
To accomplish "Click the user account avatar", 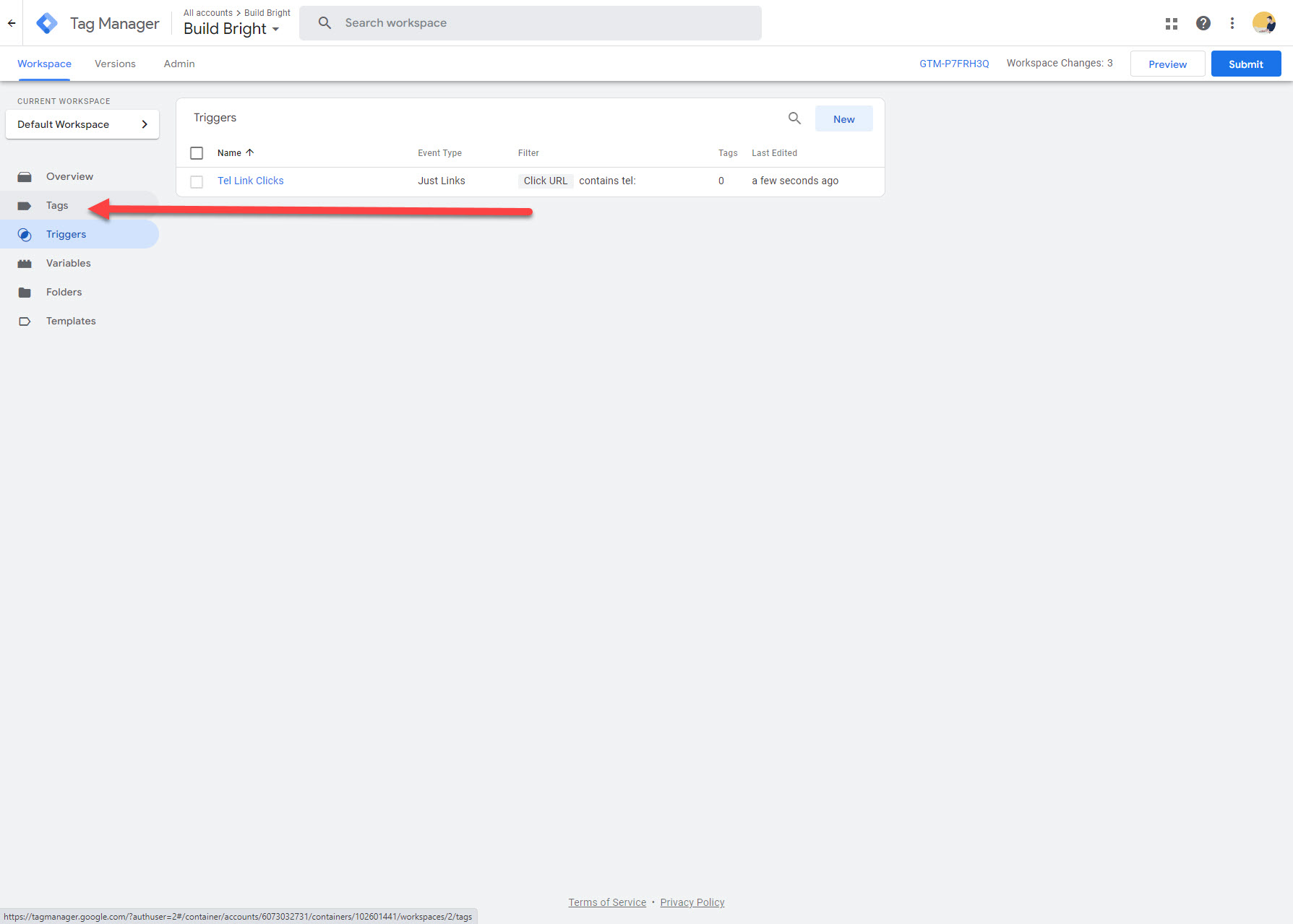I will (1263, 23).
